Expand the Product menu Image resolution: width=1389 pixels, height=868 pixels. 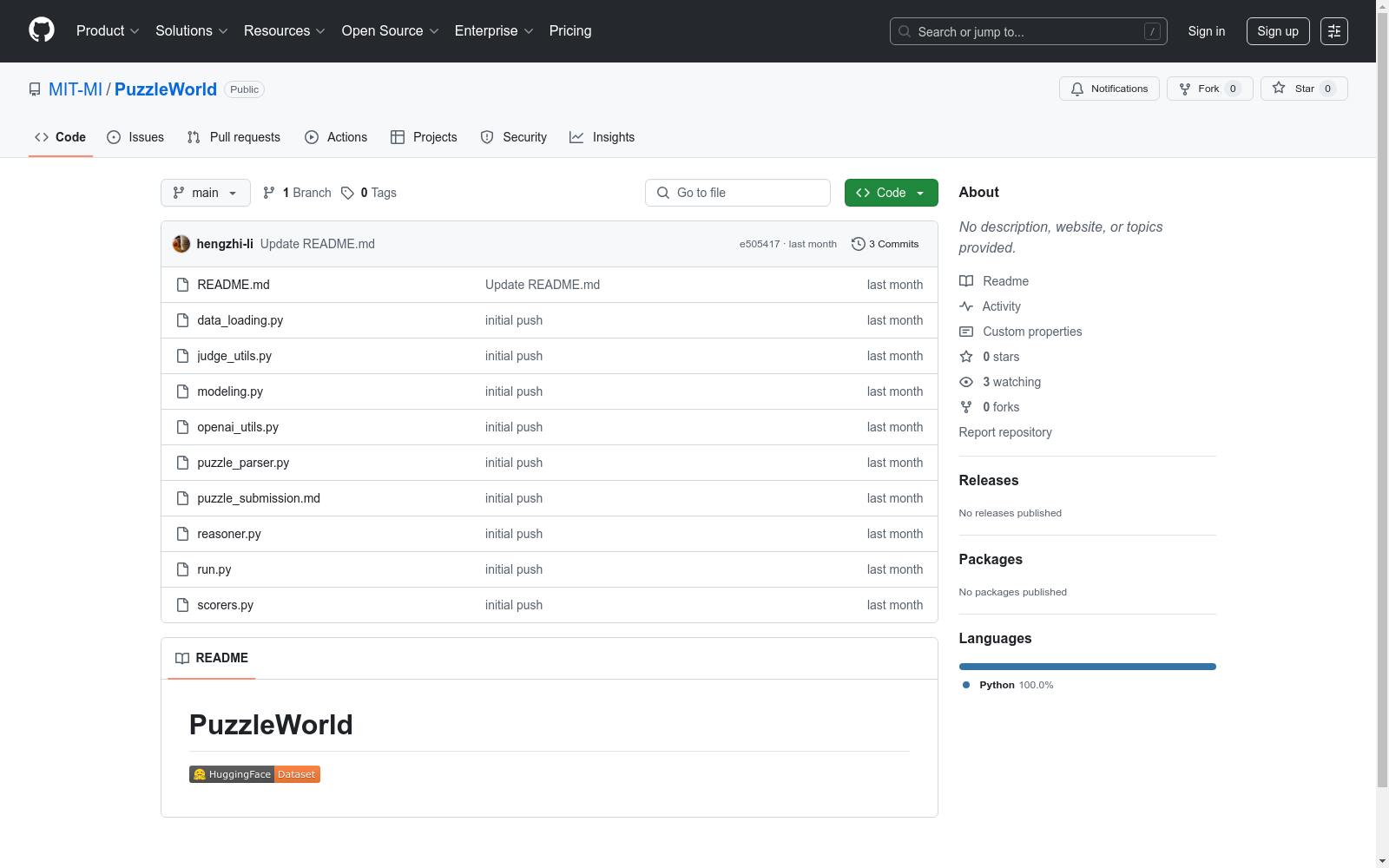(108, 31)
